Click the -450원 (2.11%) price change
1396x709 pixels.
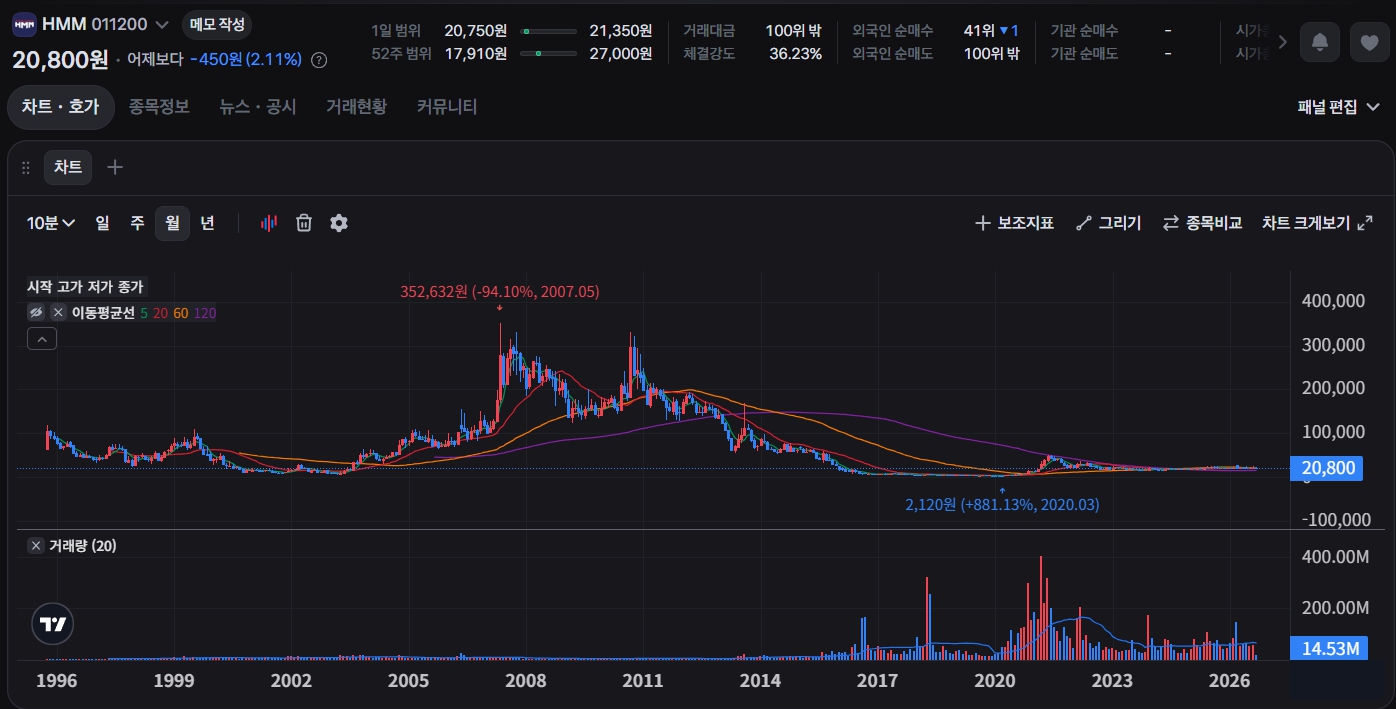(246, 60)
